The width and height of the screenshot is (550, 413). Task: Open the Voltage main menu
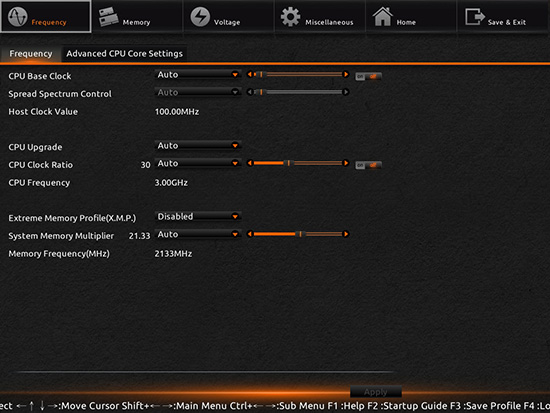tap(229, 16)
